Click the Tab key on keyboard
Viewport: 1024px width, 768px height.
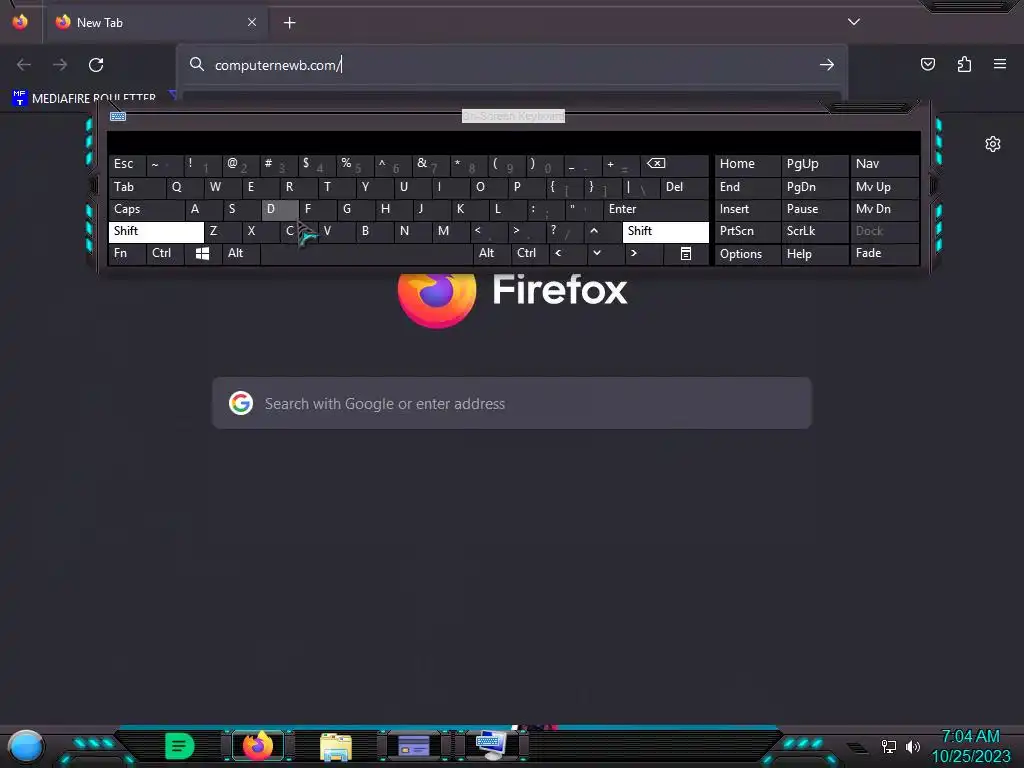point(136,187)
